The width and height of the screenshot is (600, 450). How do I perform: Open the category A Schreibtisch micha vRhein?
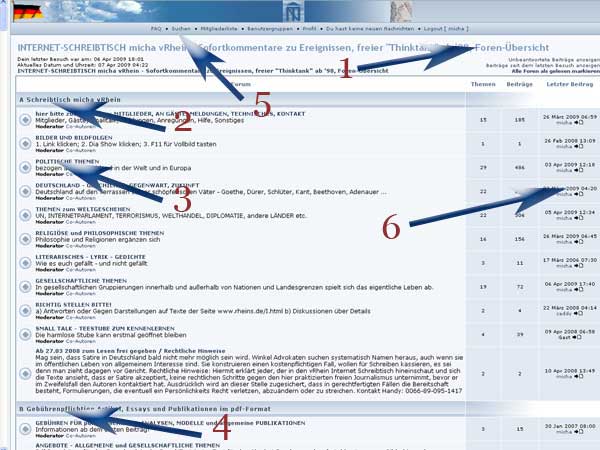tap(70, 99)
